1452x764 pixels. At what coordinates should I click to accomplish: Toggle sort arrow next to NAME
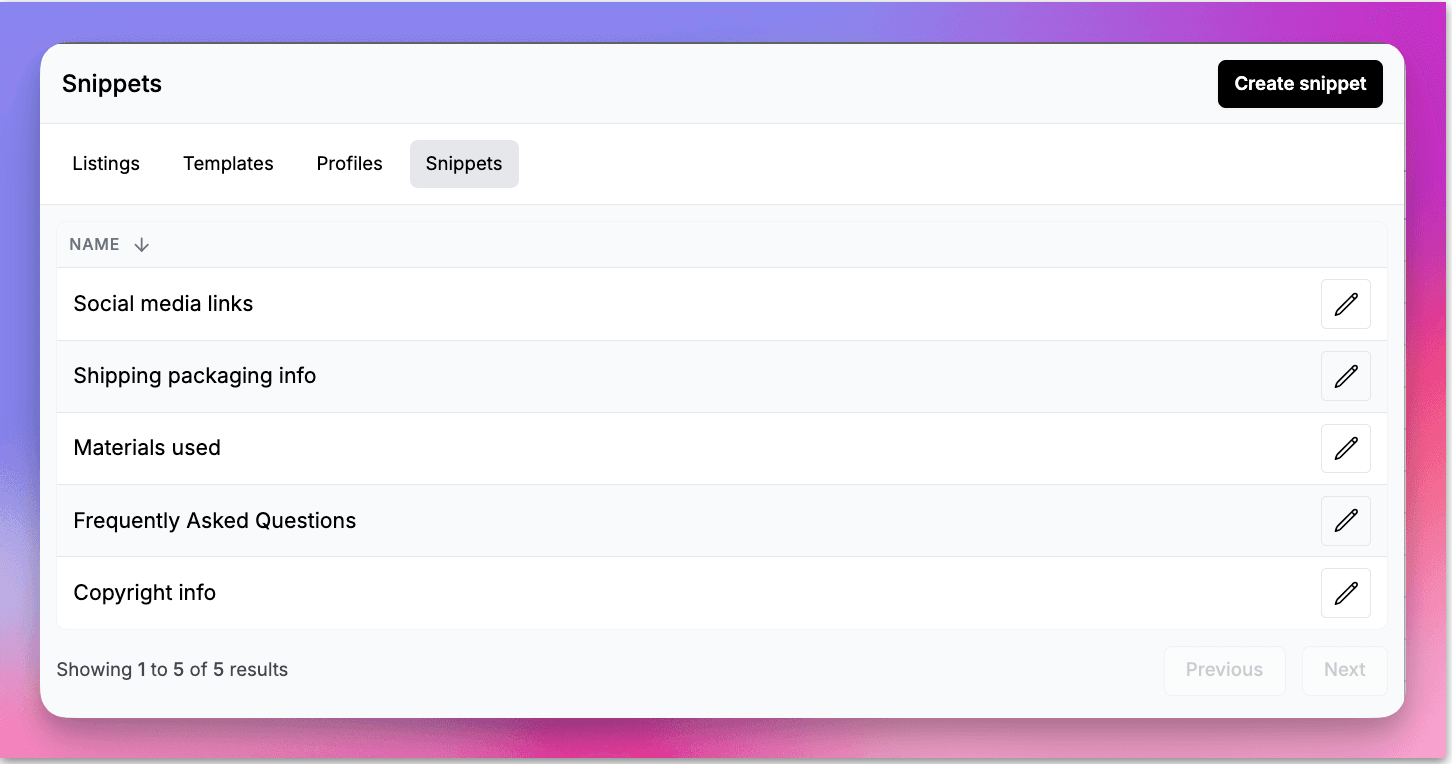pos(141,245)
